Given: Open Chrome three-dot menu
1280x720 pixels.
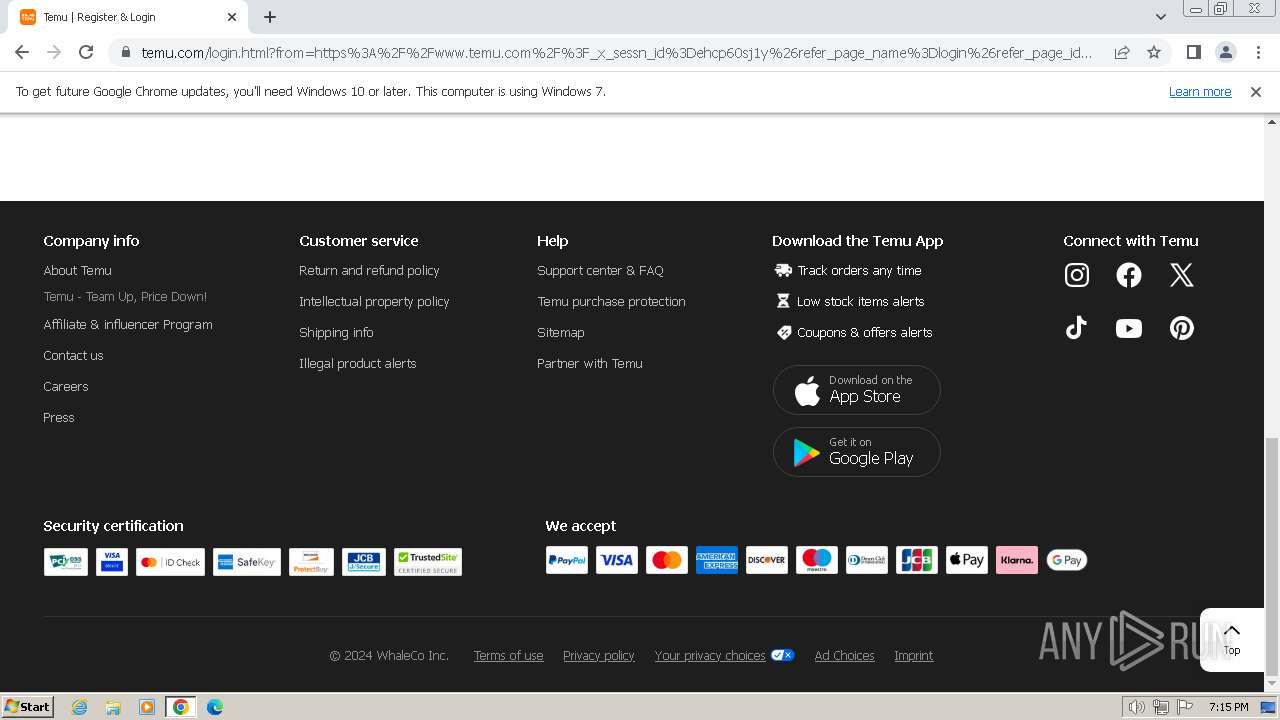Looking at the screenshot, I should click(x=1258, y=52).
